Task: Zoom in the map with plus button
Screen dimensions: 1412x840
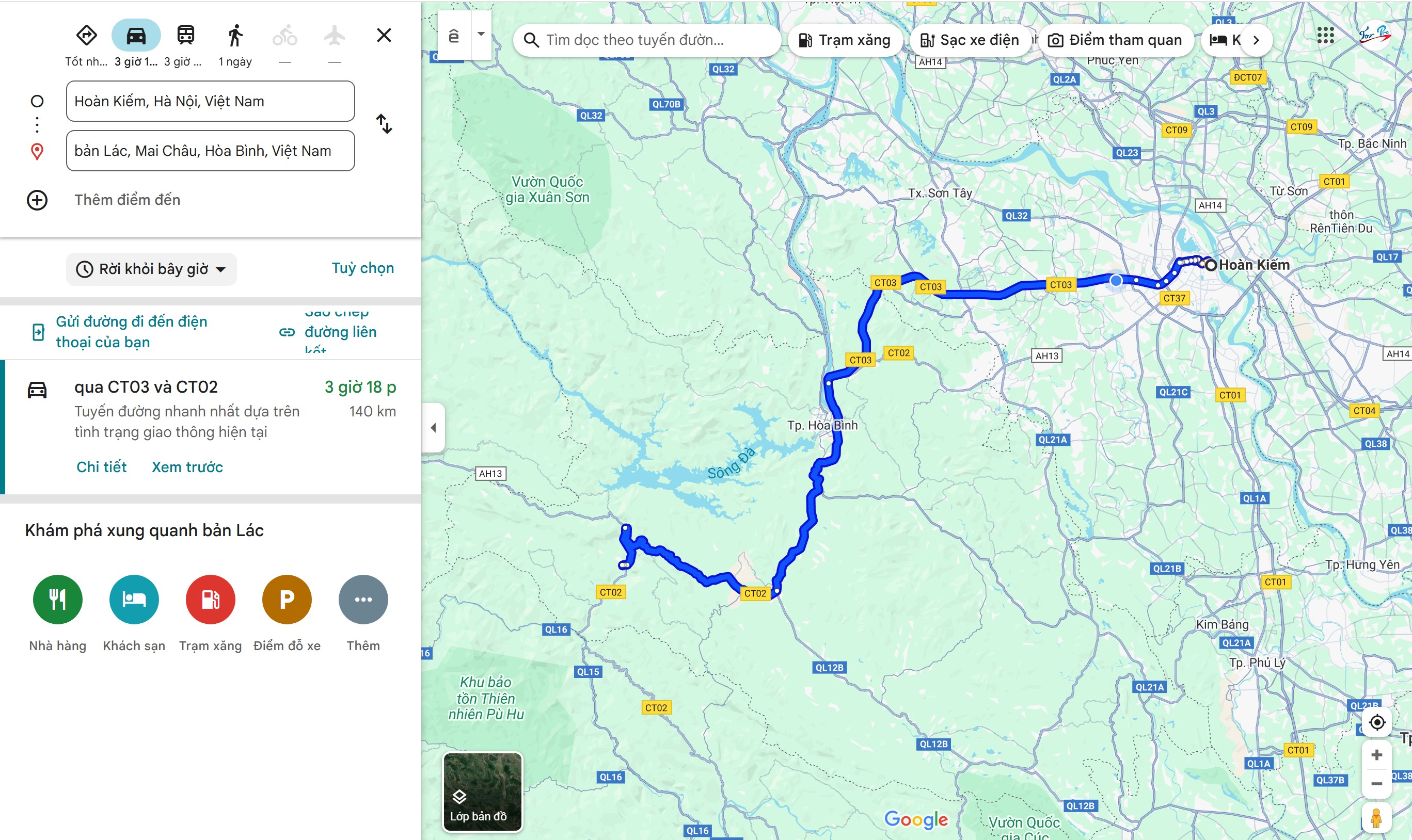Action: pyautogui.click(x=1376, y=754)
